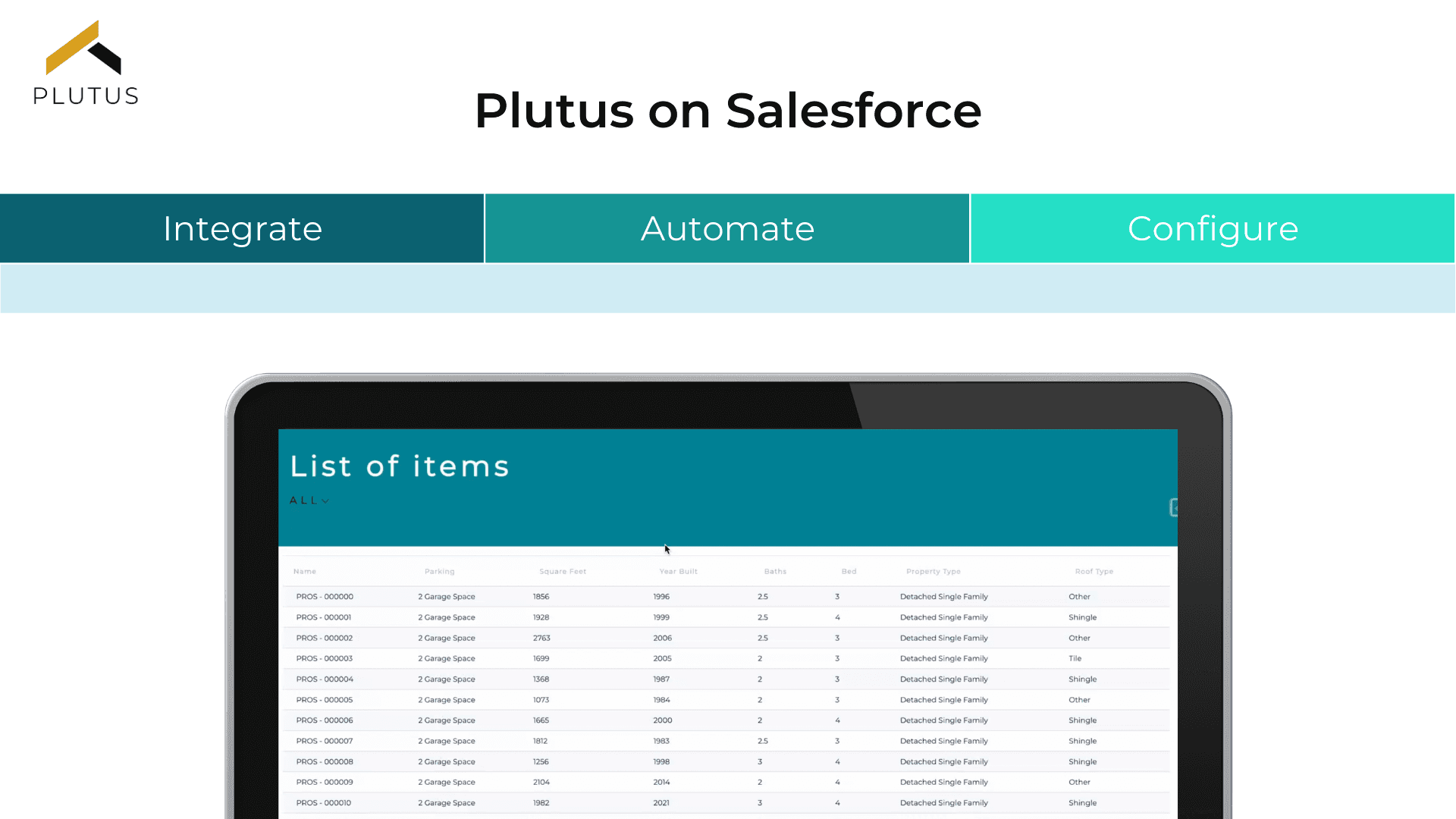Click year built value 2021

tap(661, 802)
